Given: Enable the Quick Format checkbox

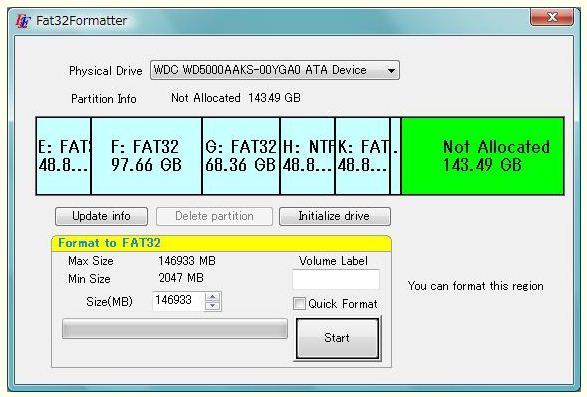Looking at the screenshot, I should (299, 303).
